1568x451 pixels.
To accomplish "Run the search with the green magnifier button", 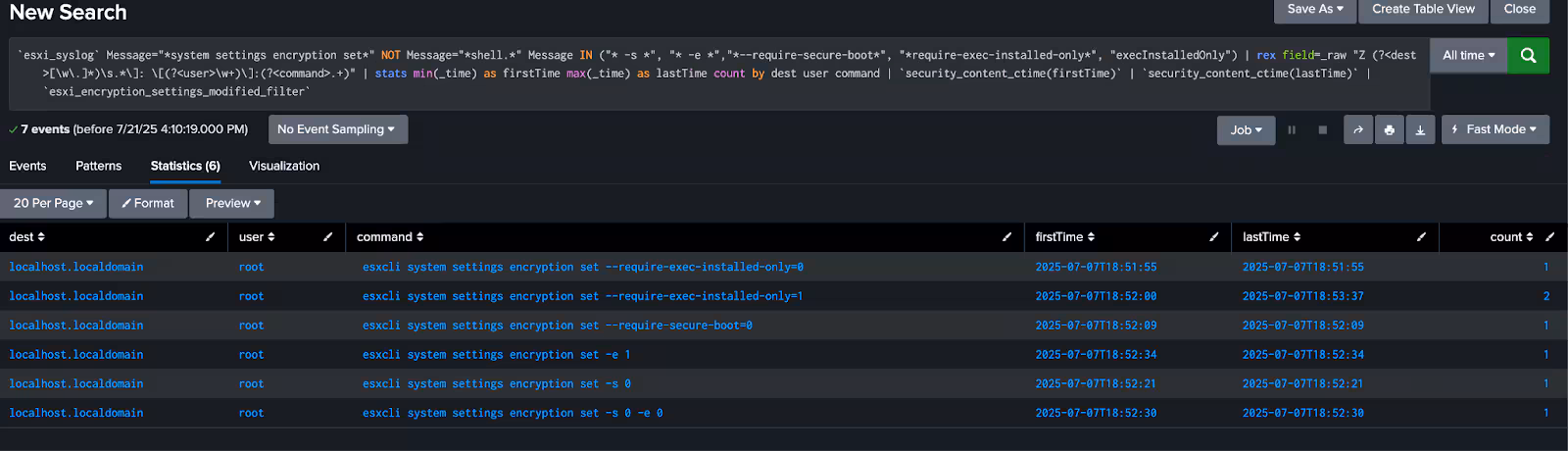I will coord(1529,56).
